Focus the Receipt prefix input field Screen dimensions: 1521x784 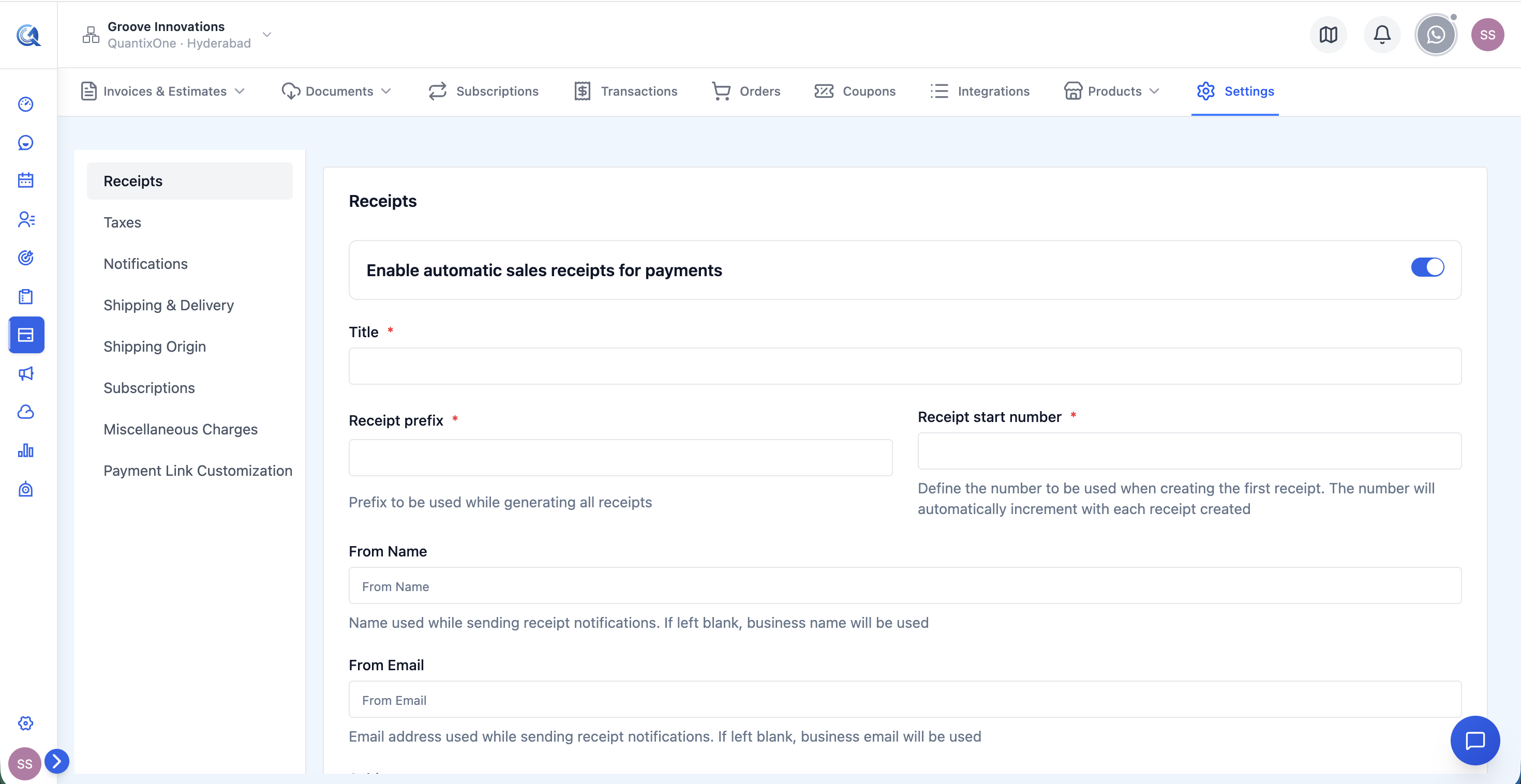click(x=620, y=458)
